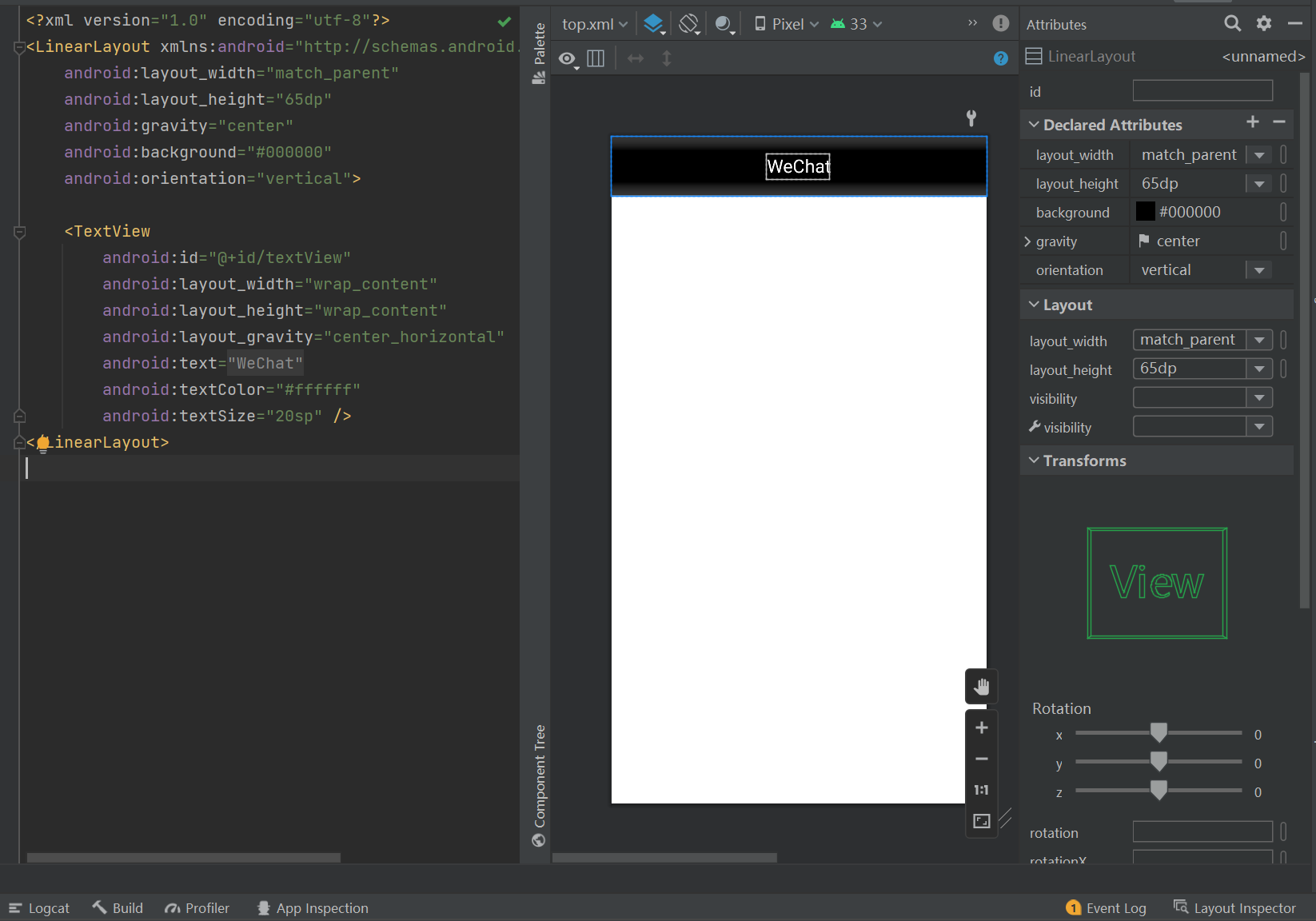Screen dimensions: 1316x921
Task: Click the orientation rotate icon
Action: click(x=688, y=24)
